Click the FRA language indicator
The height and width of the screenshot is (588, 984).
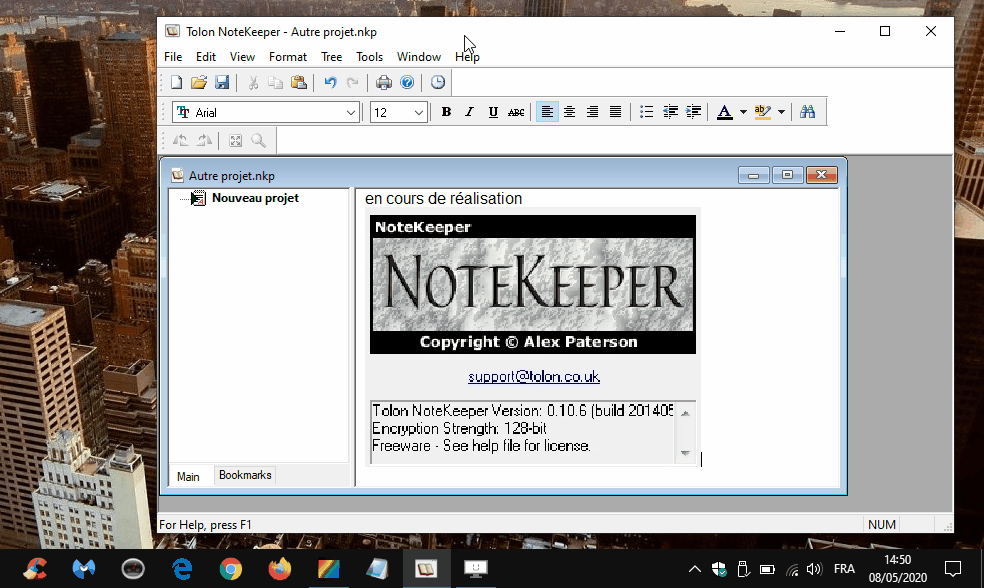(844, 569)
